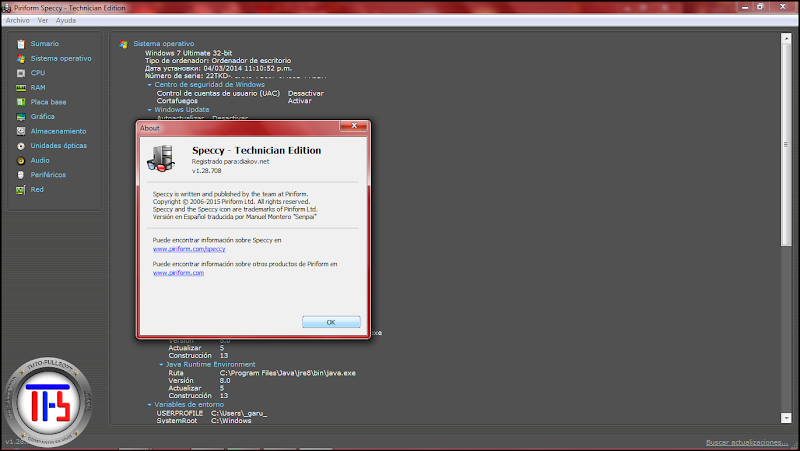Select the Placa base icon
Screen dimensions: 800x451
pyautogui.click(x=20, y=102)
